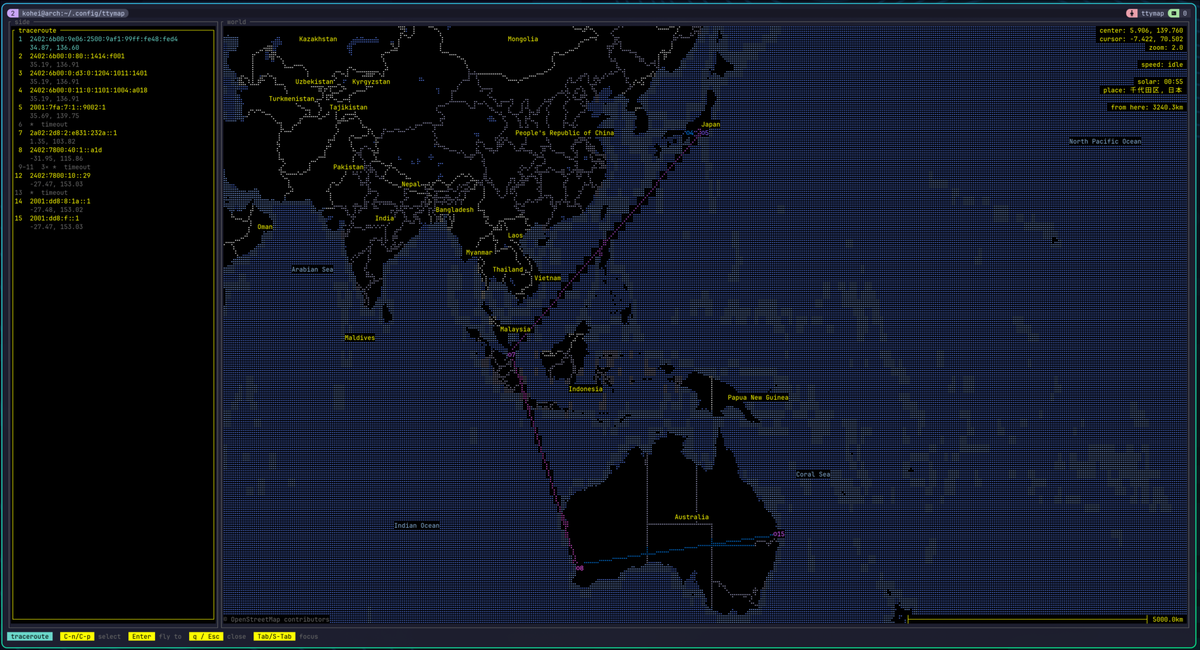1200x650 pixels.
Task: Click the People's Republic of China map label
Action: pos(564,133)
